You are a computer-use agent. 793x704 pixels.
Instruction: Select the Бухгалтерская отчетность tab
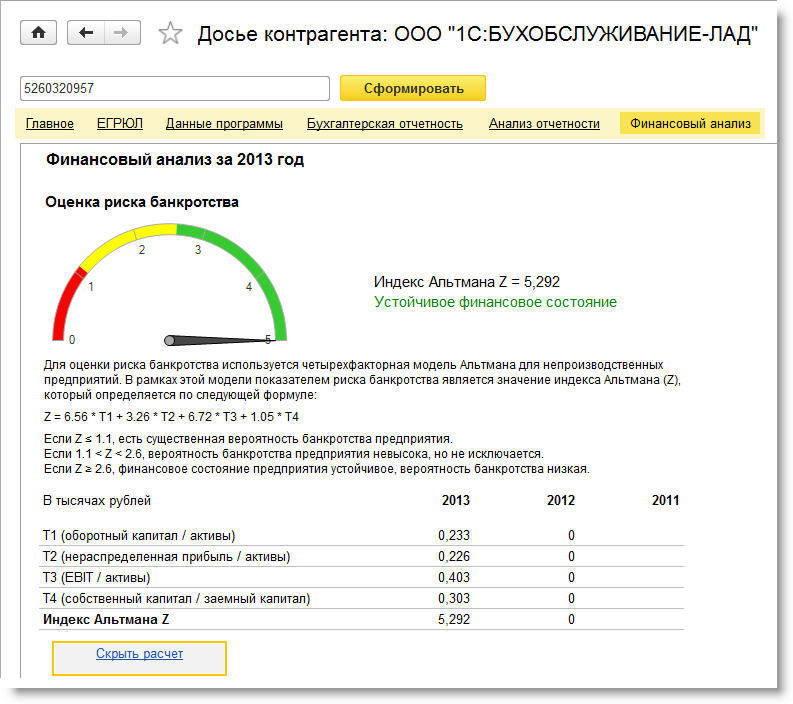pos(385,124)
